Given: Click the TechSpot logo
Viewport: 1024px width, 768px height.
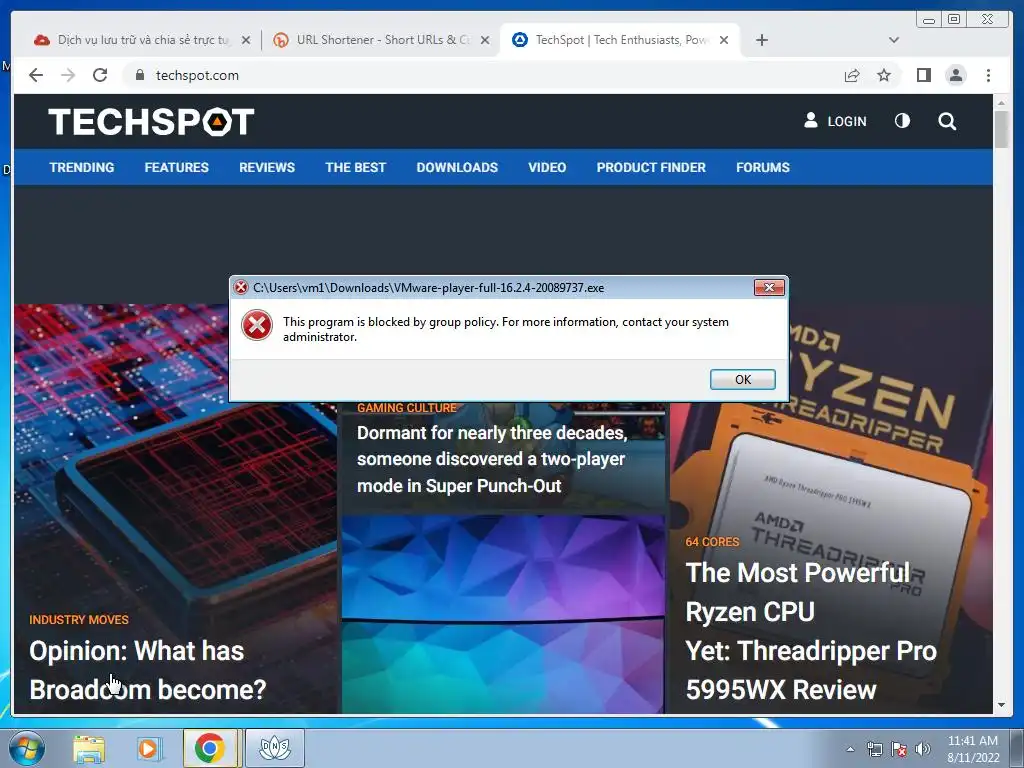Looking at the screenshot, I should 151,121.
